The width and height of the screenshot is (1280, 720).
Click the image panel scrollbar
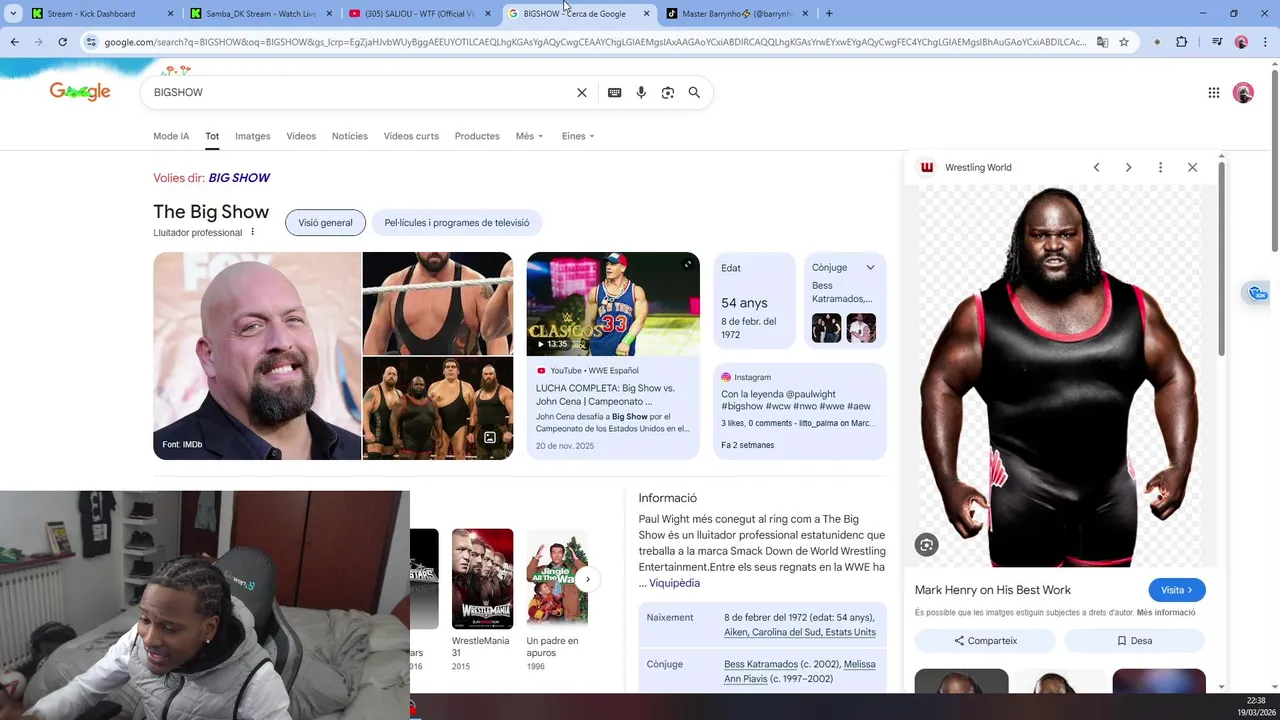tap(1221, 257)
